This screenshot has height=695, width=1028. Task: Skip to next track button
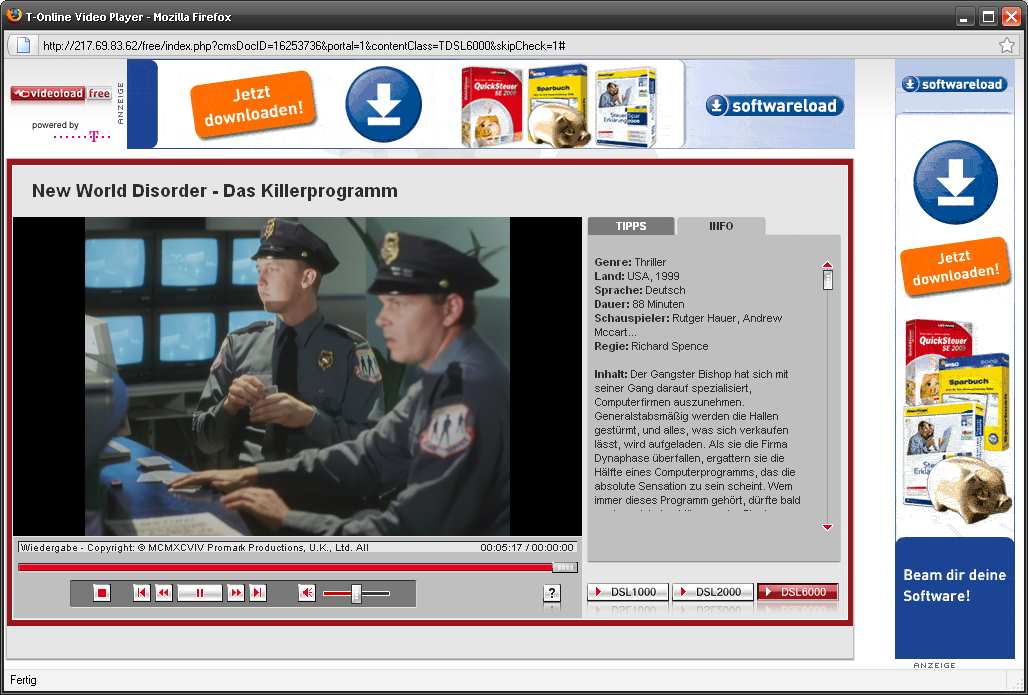point(258,593)
